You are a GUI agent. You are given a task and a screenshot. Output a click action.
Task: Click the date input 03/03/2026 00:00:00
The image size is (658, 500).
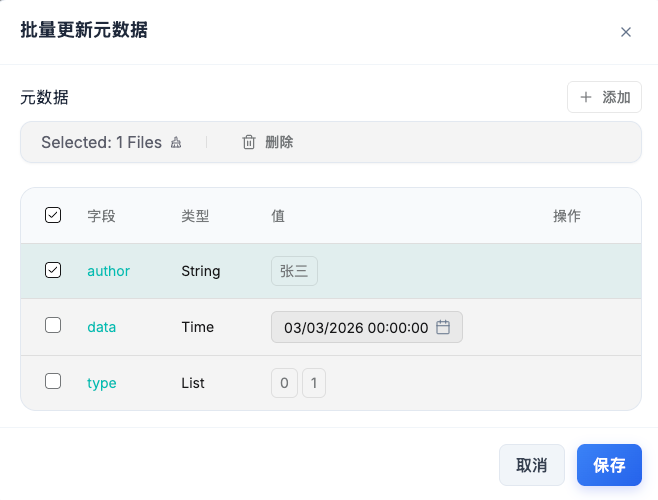click(367, 327)
